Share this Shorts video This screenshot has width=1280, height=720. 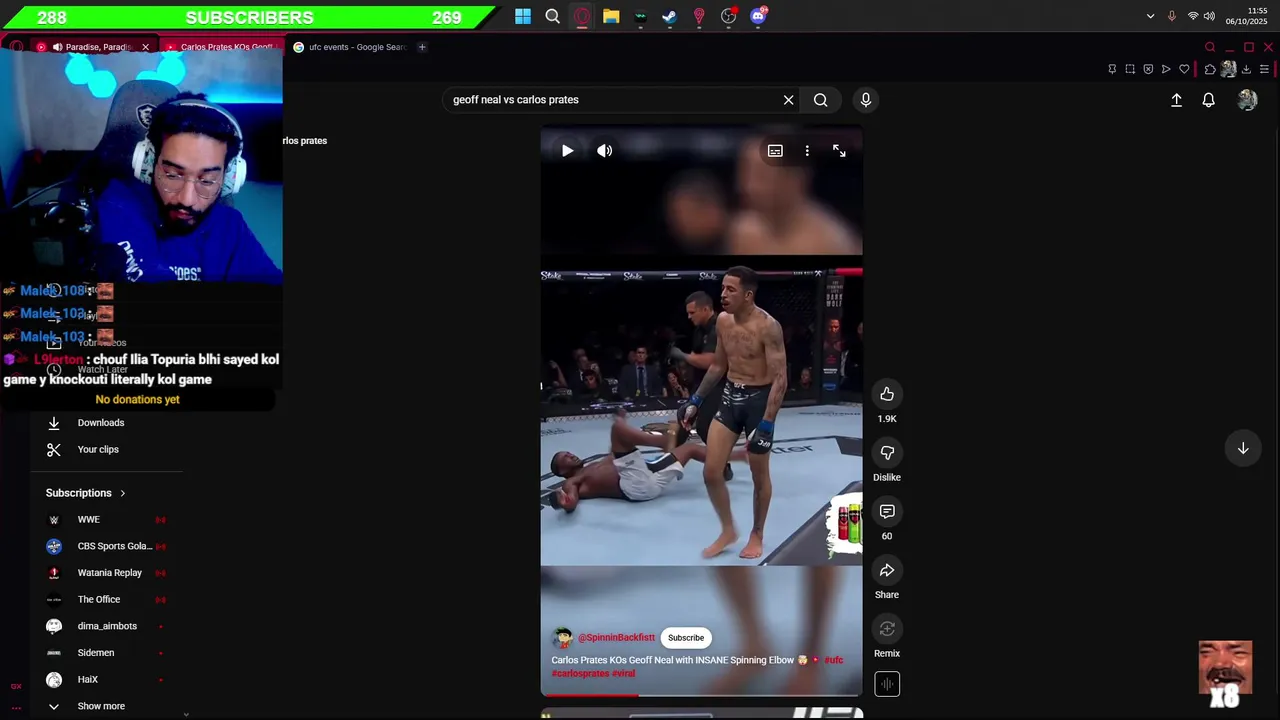click(887, 570)
